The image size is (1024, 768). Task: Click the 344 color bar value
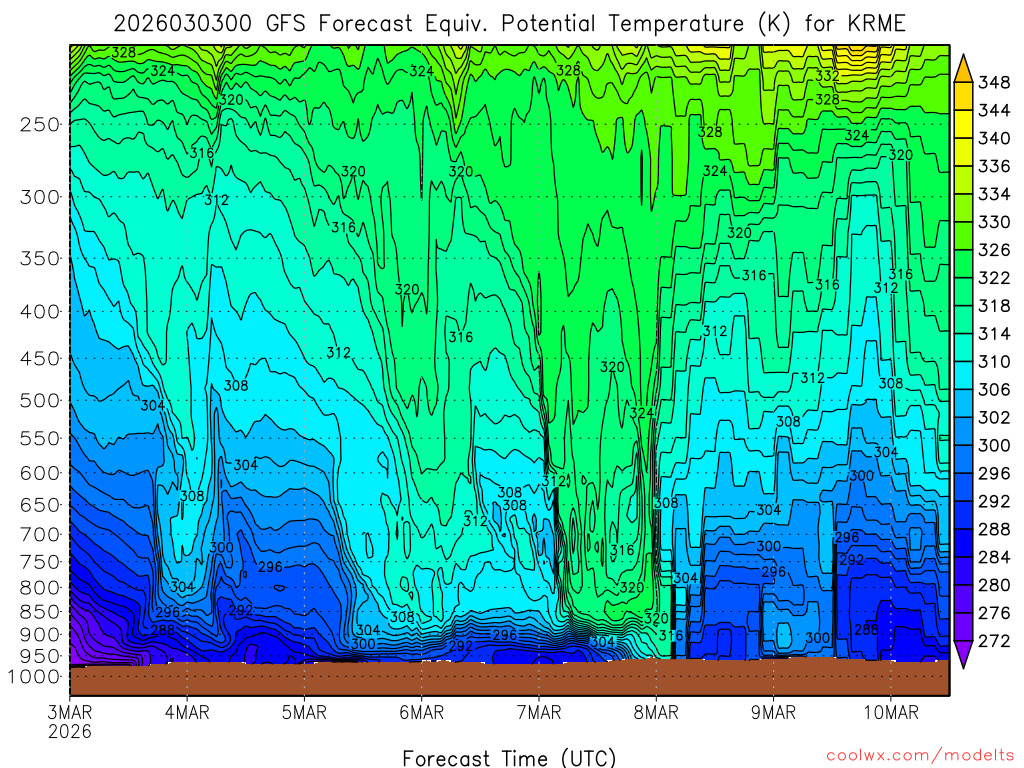tap(994, 110)
